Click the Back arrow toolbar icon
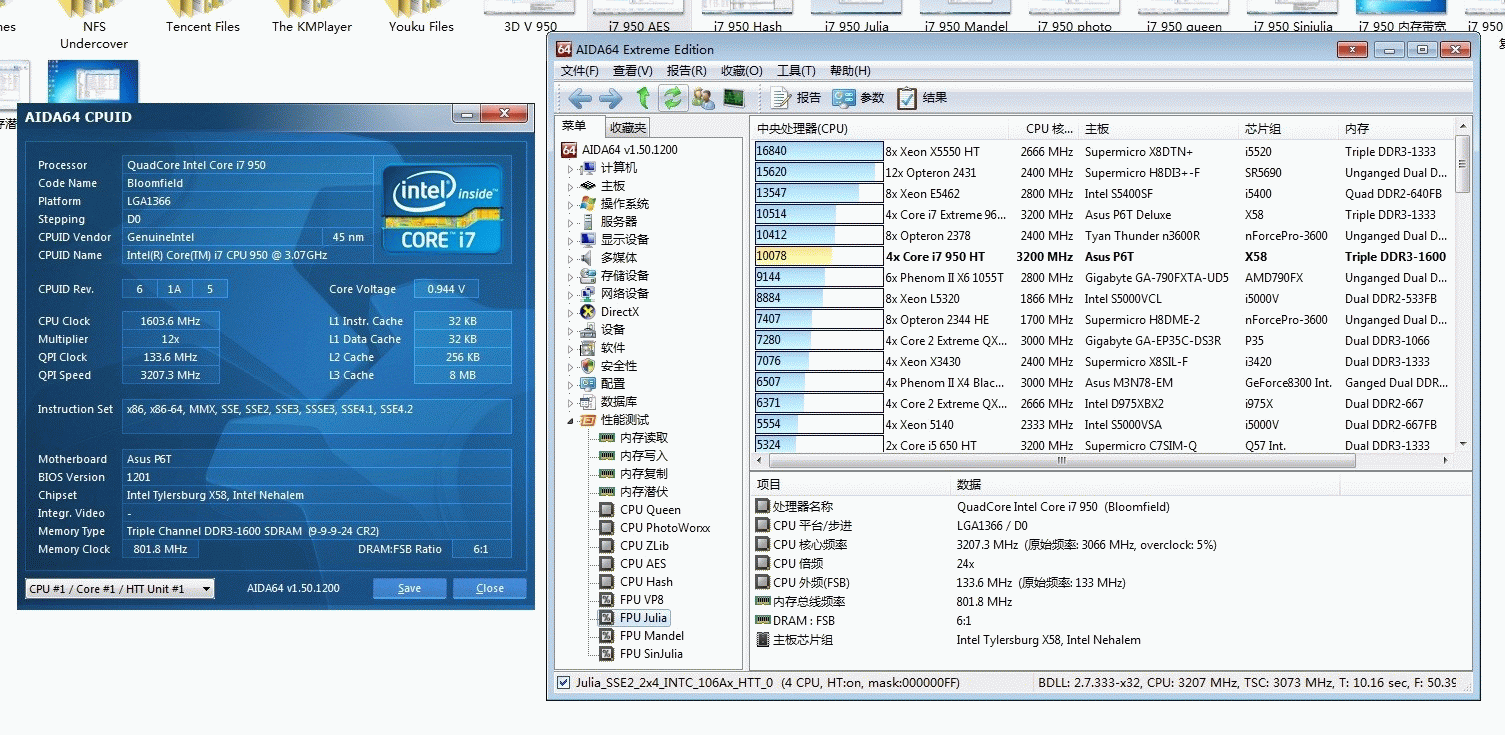 (x=580, y=98)
